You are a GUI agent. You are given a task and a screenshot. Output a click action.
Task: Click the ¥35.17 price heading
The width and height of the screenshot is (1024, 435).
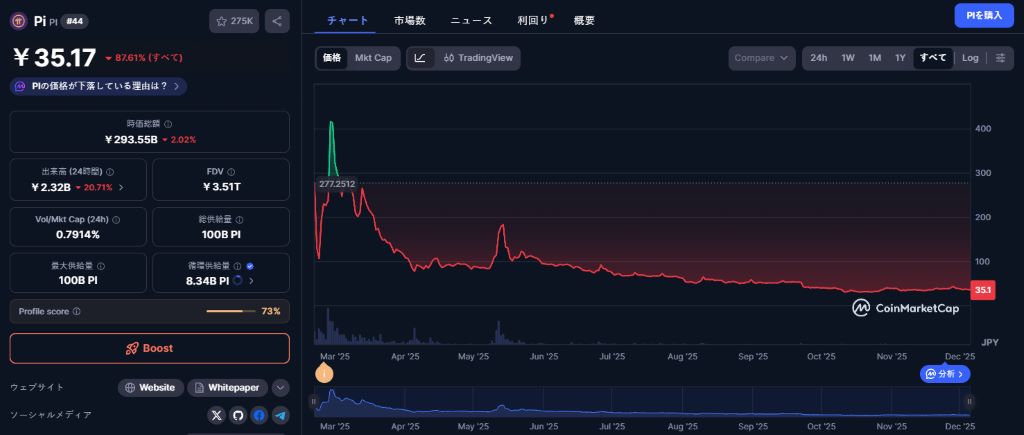(54, 58)
